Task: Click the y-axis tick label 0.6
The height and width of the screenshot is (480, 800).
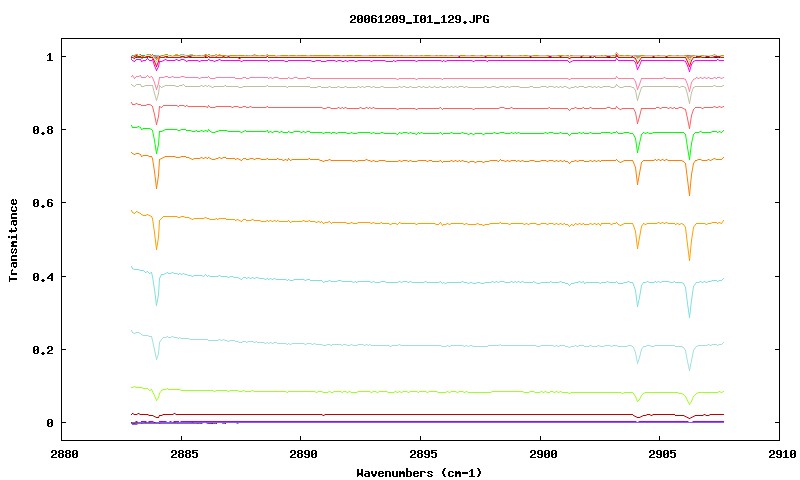Action: point(42,203)
